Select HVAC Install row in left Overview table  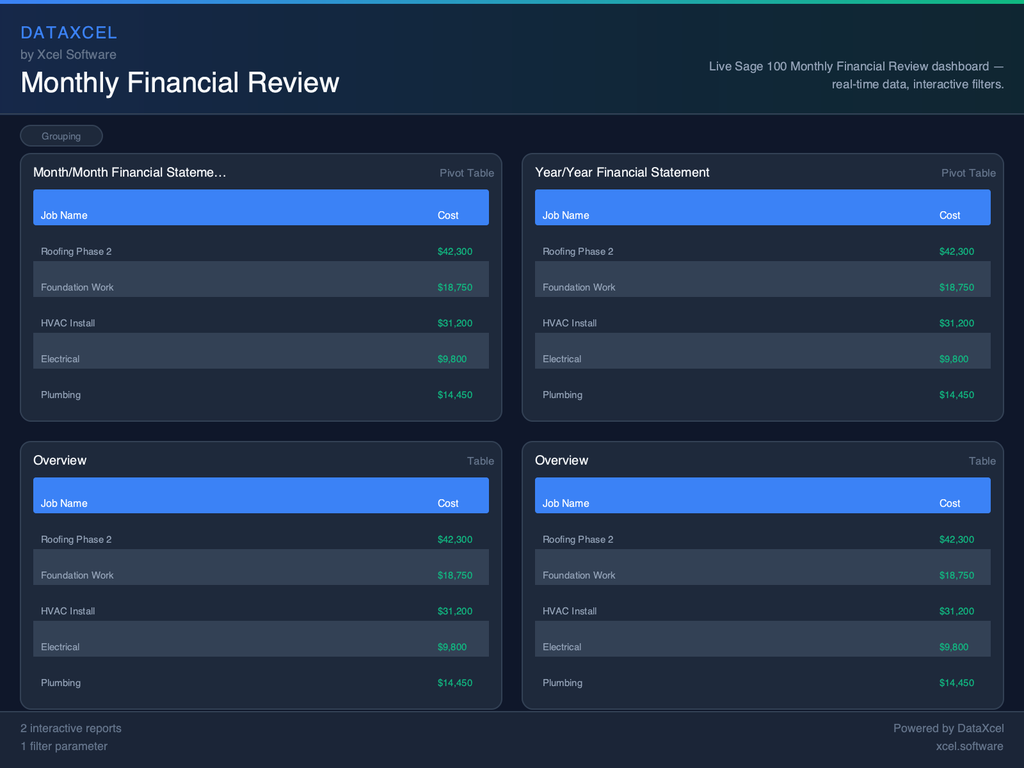click(260, 611)
